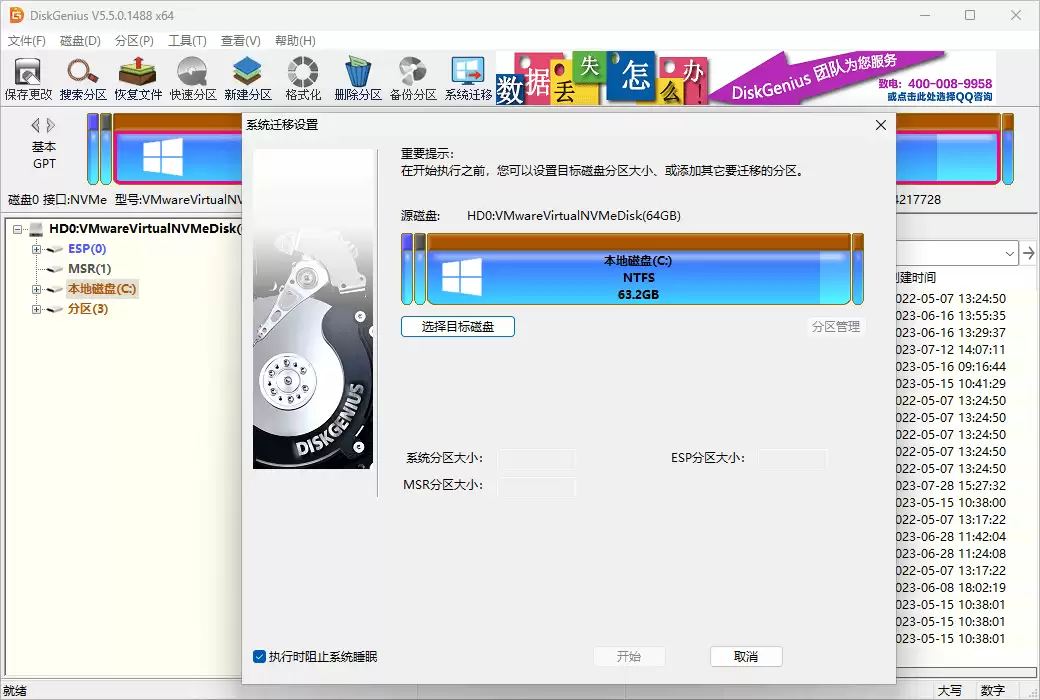
Task: Click the New Partition (新建分区) icon
Action: click(247, 78)
